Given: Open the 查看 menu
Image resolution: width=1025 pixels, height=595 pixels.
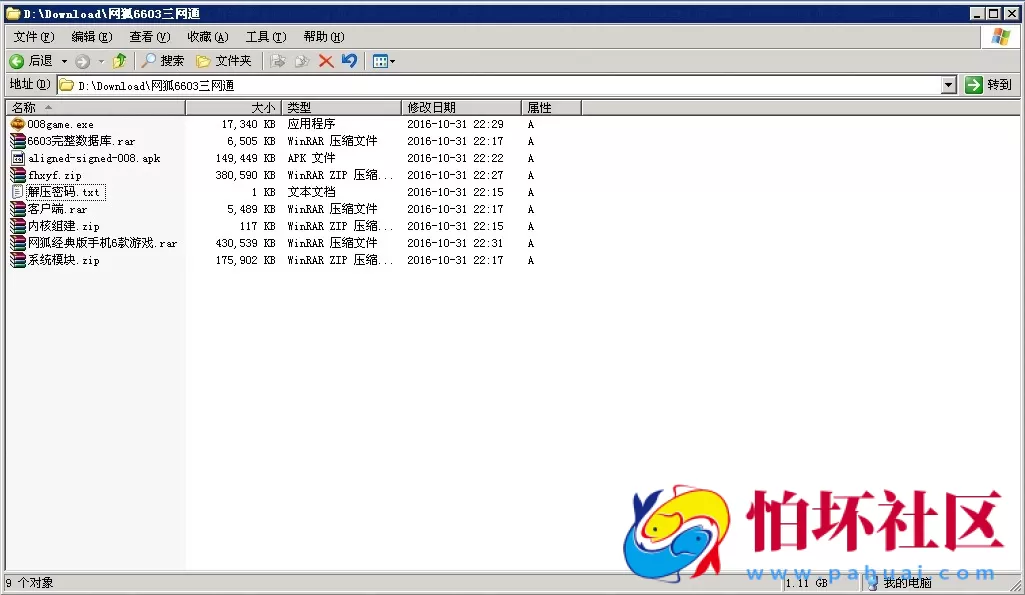Looking at the screenshot, I should (x=148, y=36).
